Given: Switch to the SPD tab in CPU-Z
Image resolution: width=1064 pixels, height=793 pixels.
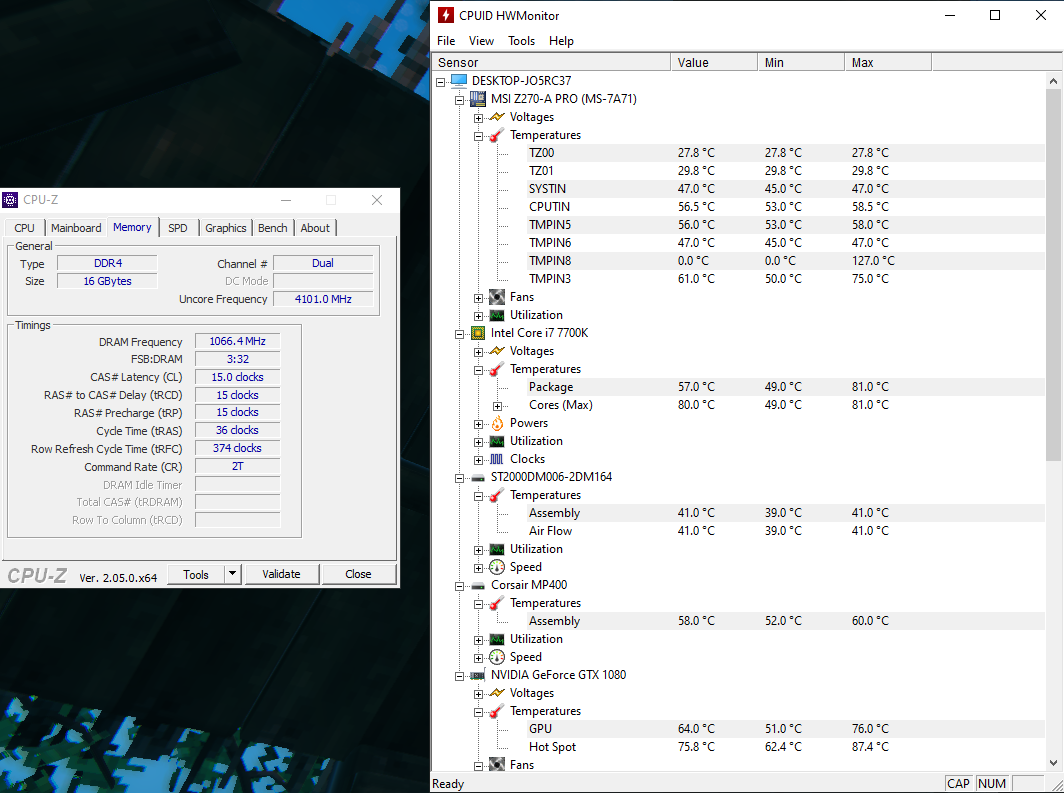Looking at the screenshot, I should (x=177, y=228).
